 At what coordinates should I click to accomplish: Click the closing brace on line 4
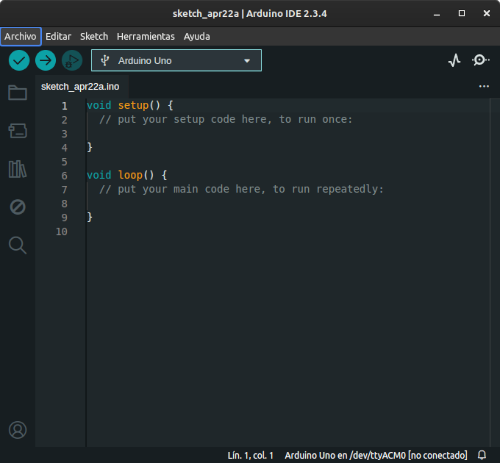(89, 147)
